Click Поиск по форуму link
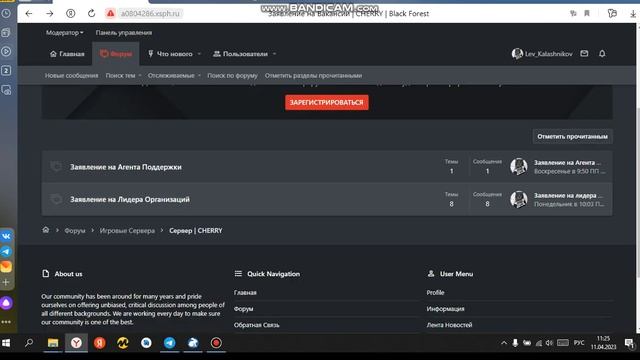The width and height of the screenshot is (640, 360). (x=232, y=76)
